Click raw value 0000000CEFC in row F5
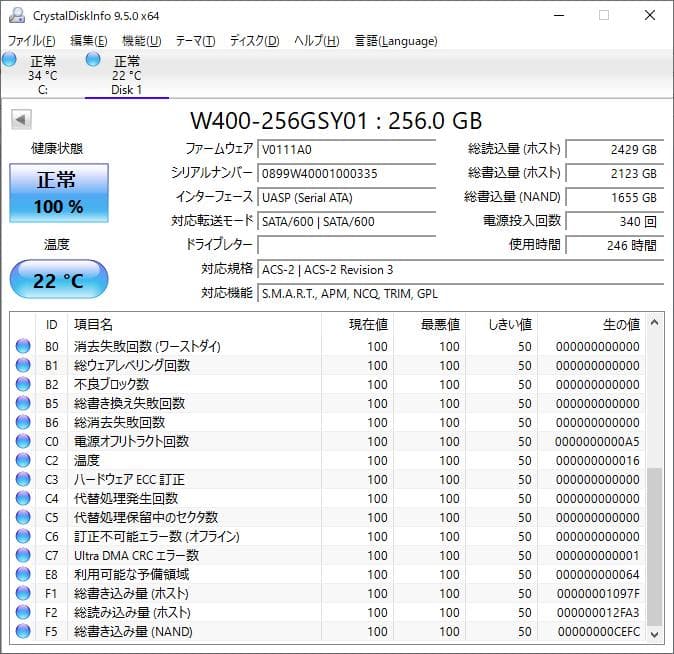Screen dimensions: 674x654 tap(598, 631)
